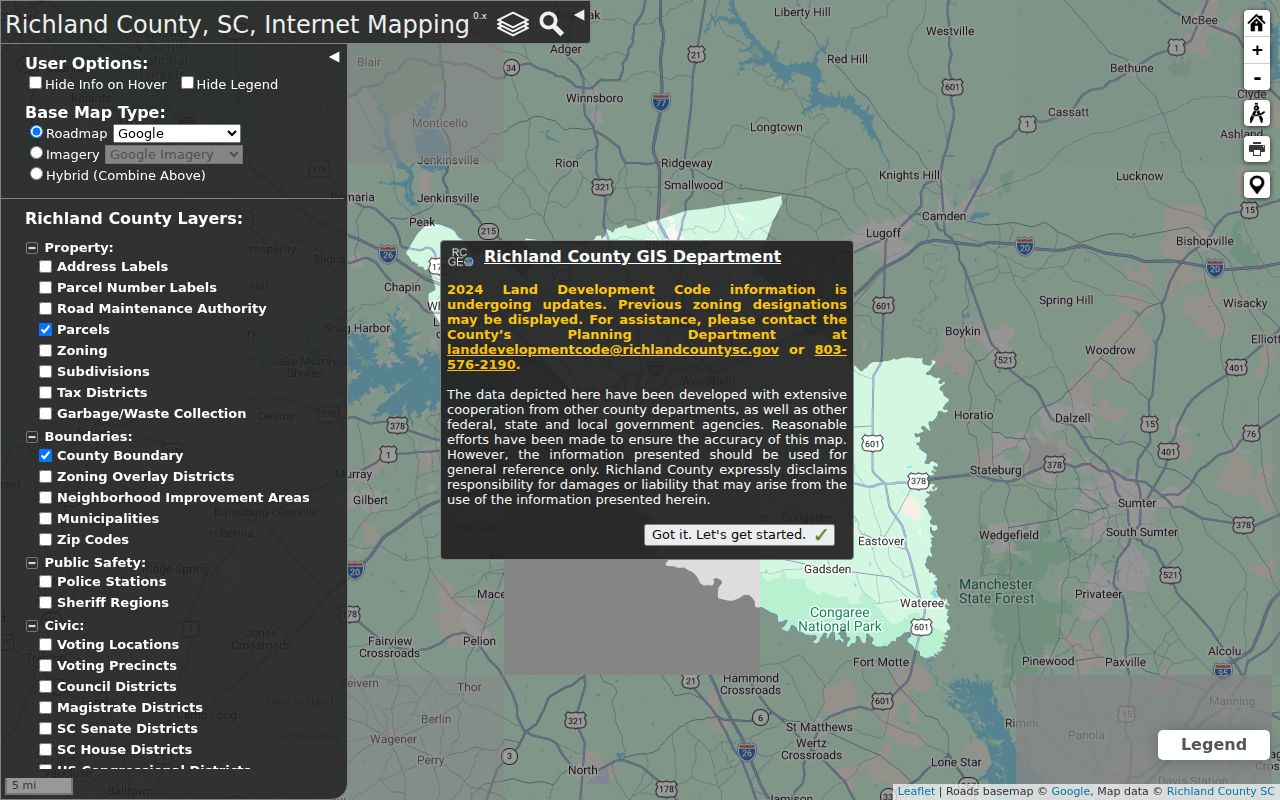1280x800 pixels.
Task: Click the RC GEO logo in dialog
Action: point(461,257)
